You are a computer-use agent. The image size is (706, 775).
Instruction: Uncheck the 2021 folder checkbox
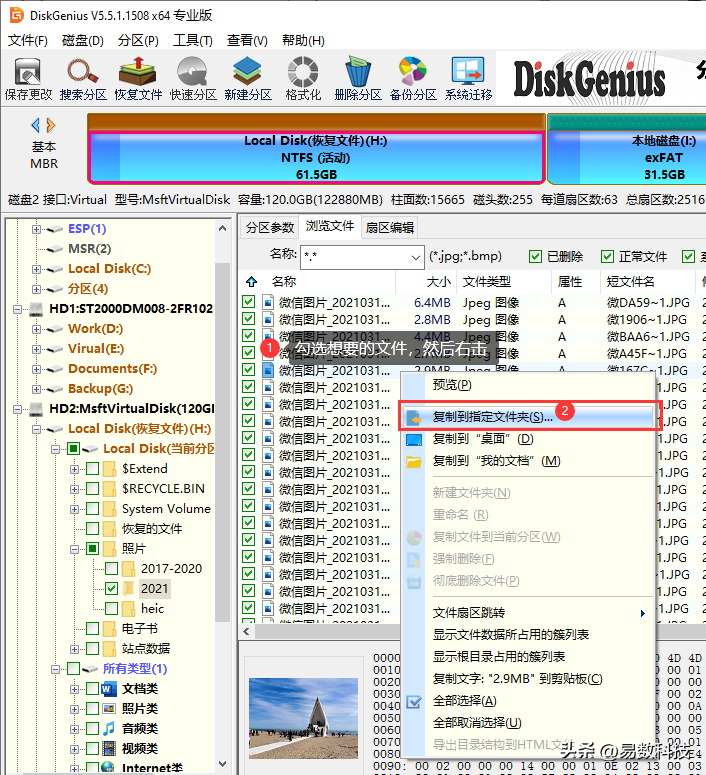(x=111, y=588)
